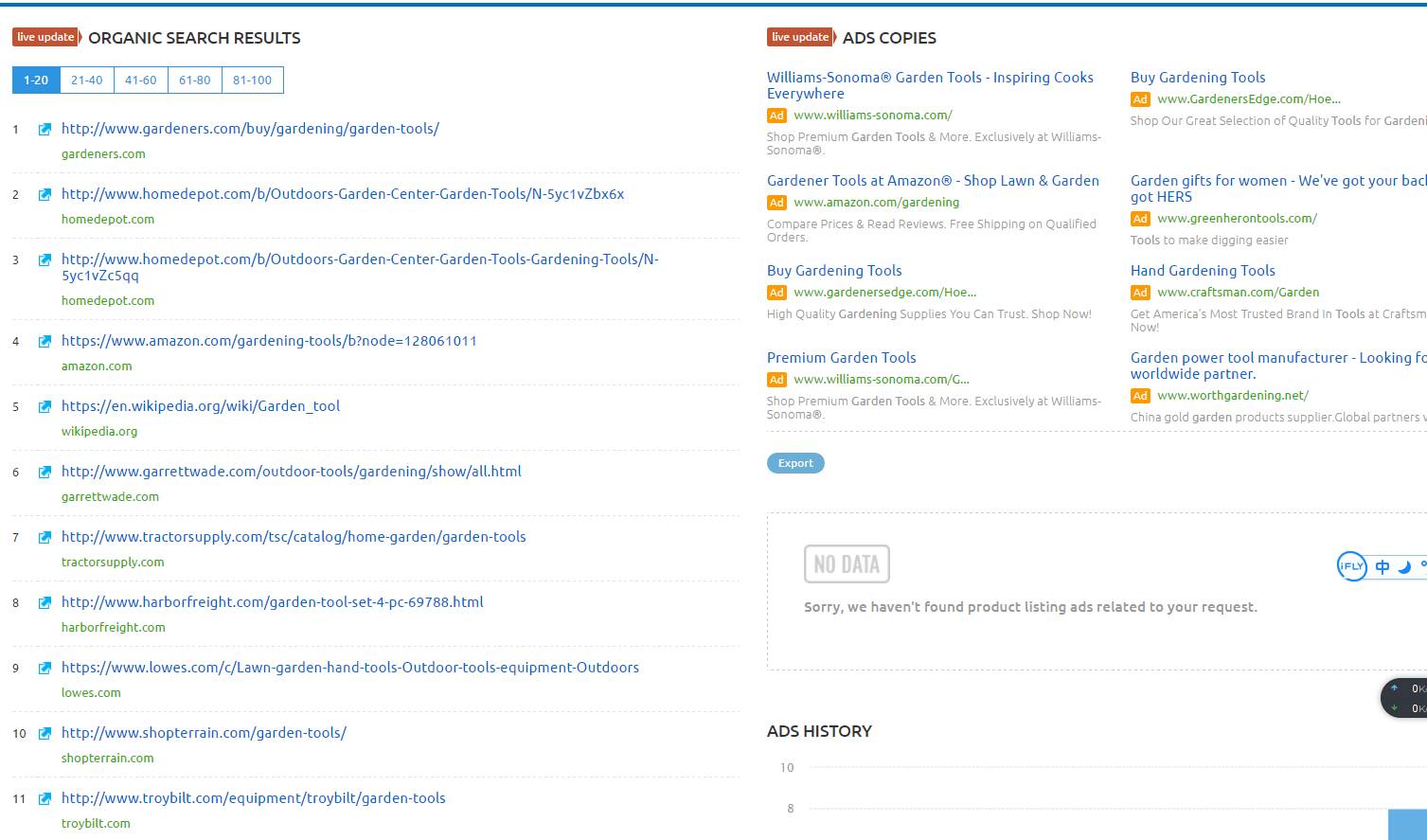Screen dimensions: 1427x840
Task: Switch to results 21-40 tab
Action: pyautogui.click(x=87, y=80)
